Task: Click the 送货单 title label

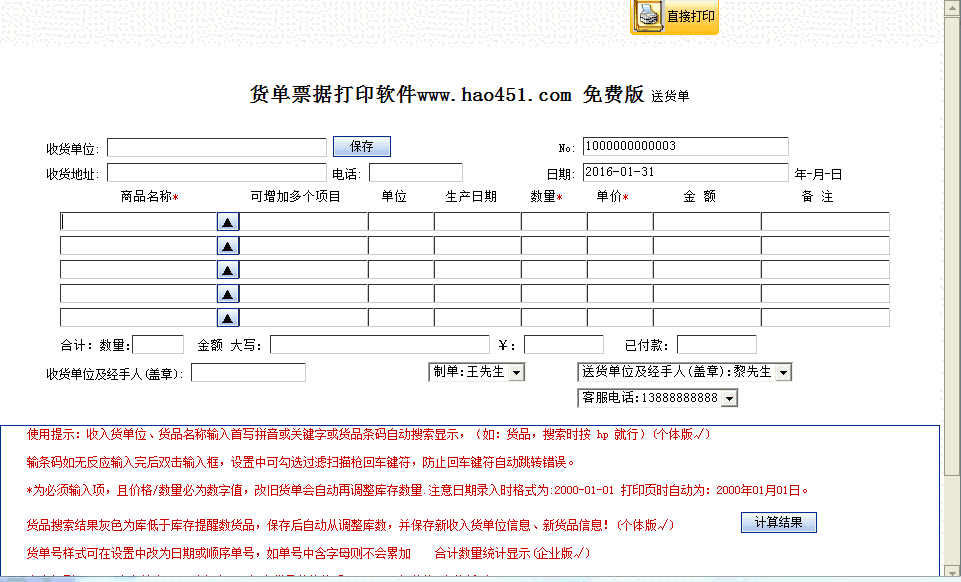Action: pos(670,96)
